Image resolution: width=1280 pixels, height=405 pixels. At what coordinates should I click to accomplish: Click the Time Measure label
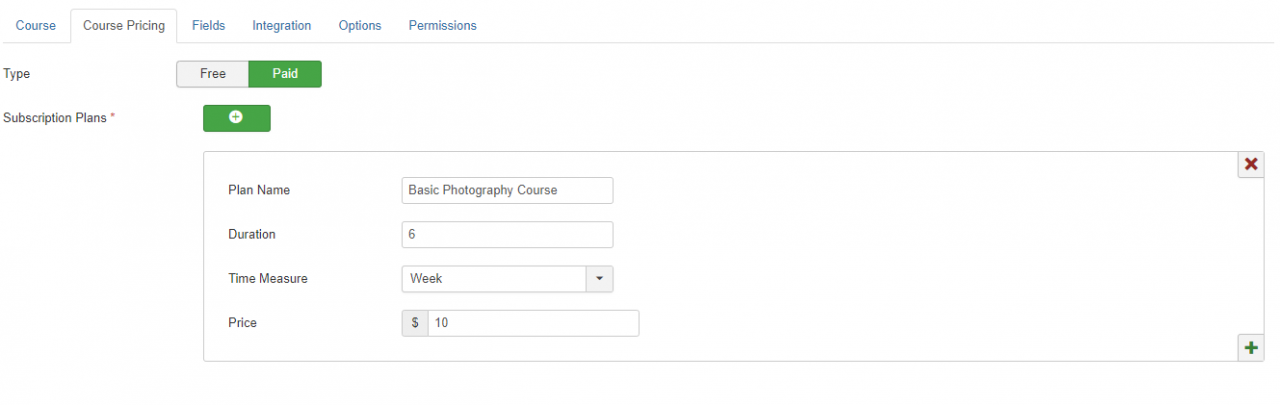click(x=268, y=279)
